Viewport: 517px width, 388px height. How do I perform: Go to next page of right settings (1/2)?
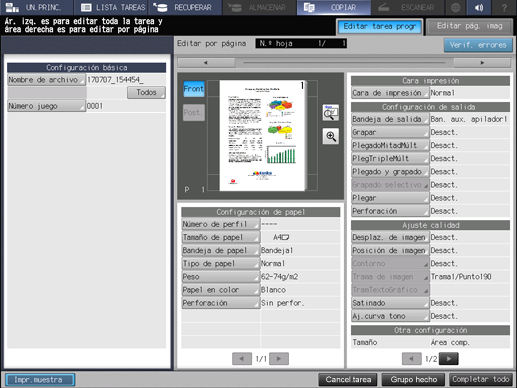coord(449,359)
